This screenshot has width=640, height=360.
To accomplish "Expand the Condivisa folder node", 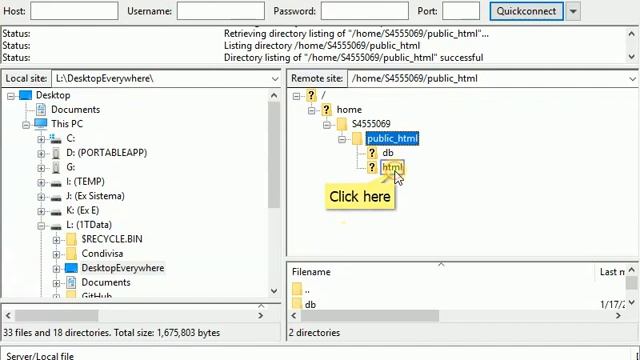I will (56, 254).
